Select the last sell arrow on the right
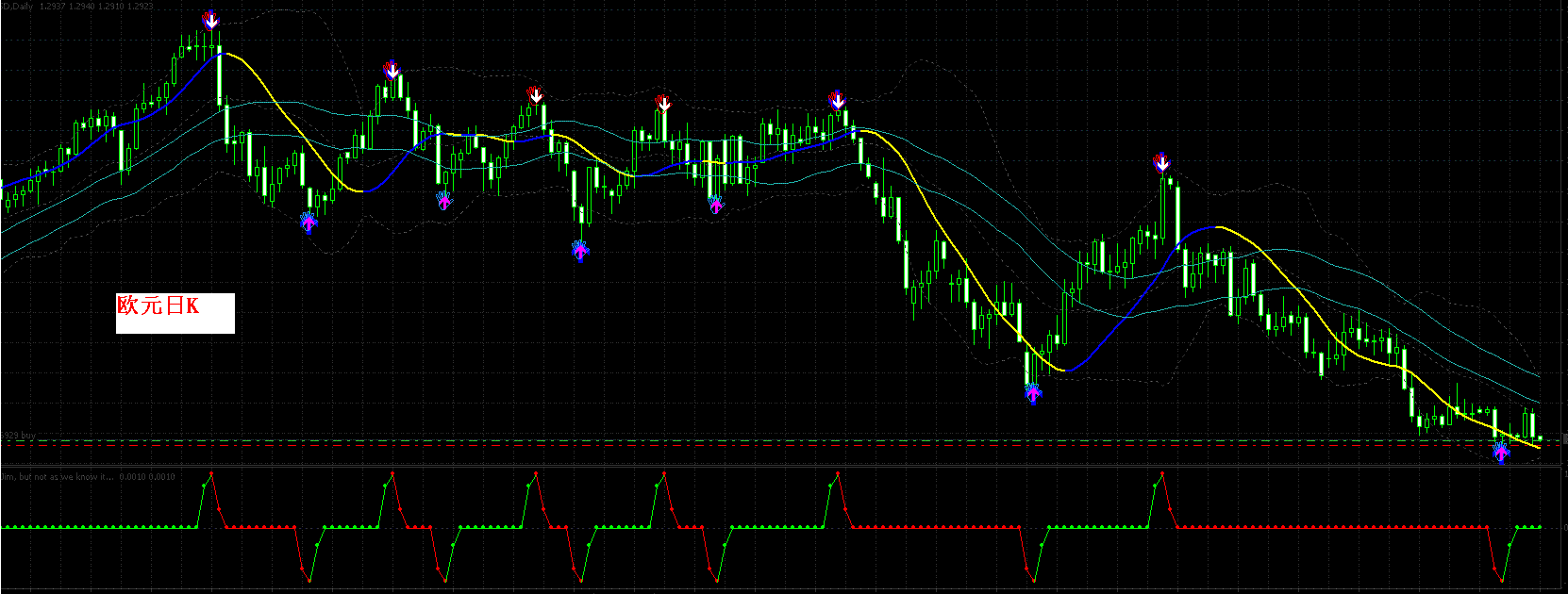The width and height of the screenshot is (1568, 594). coord(1162,162)
